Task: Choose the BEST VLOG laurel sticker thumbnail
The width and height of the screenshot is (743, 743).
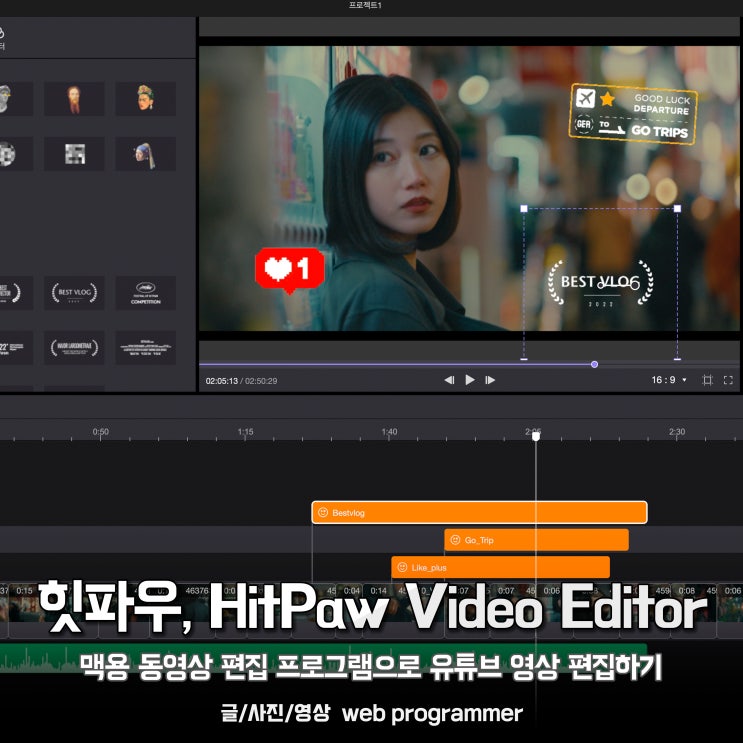Action: pos(74,293)
